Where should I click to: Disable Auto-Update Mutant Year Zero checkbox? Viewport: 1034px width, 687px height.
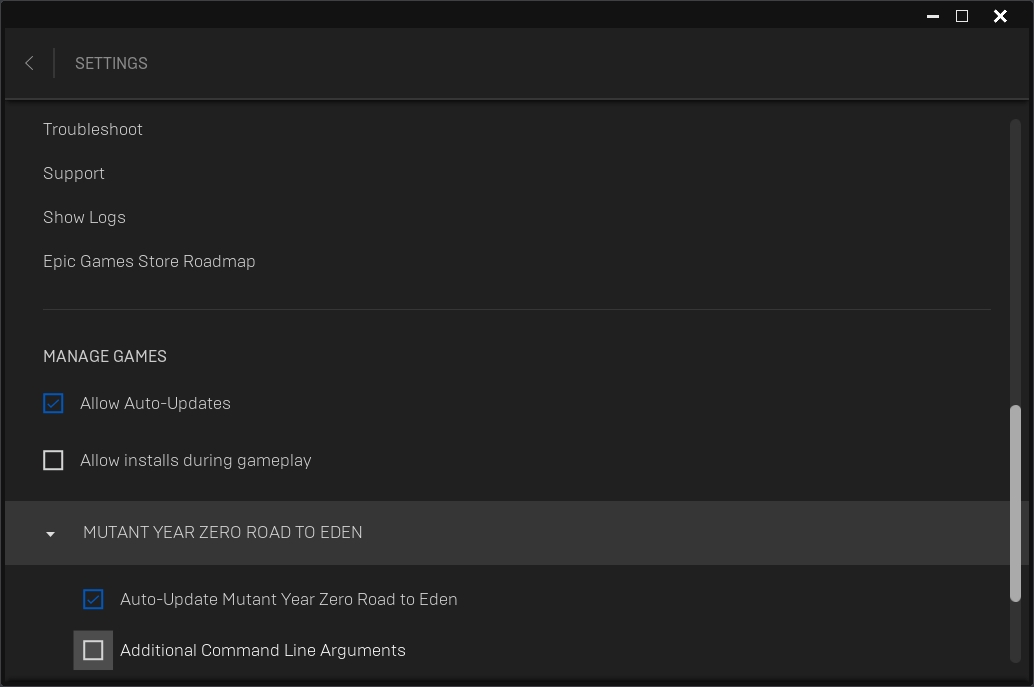[93, 599]
